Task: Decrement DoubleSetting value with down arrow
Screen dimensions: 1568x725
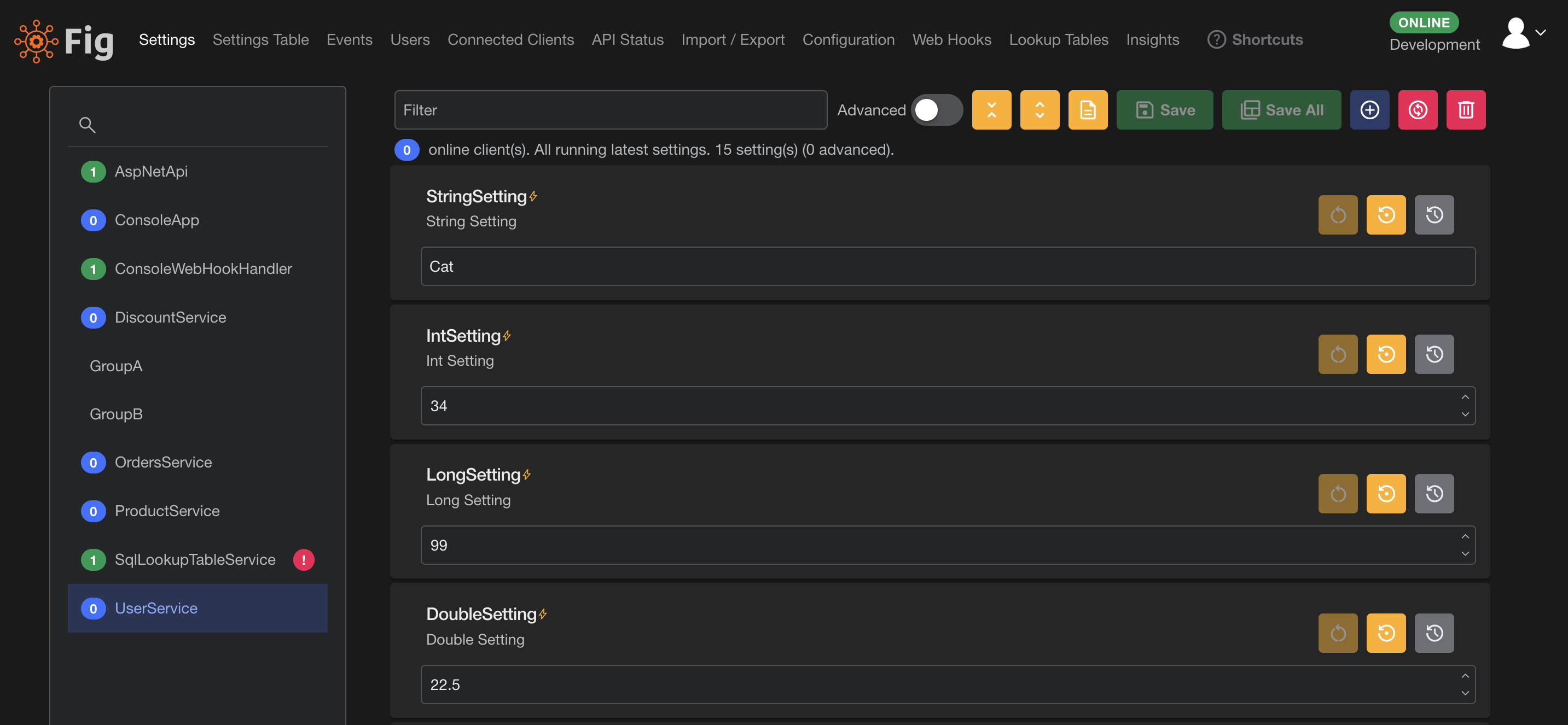Action: (x=1465, y=693)
